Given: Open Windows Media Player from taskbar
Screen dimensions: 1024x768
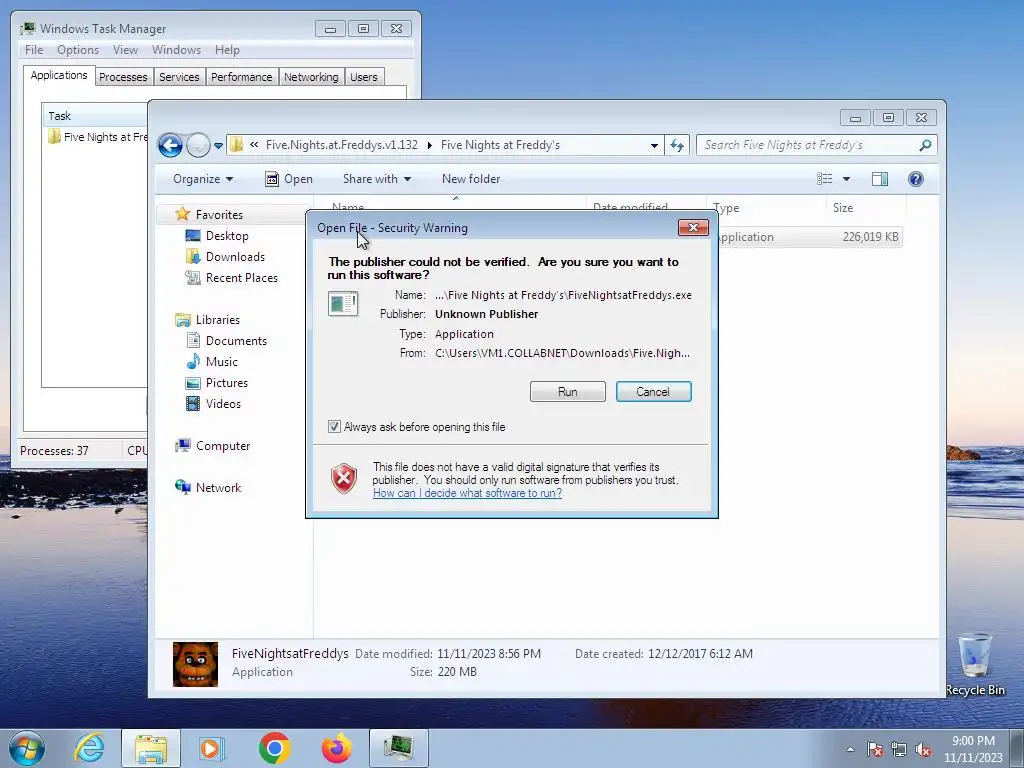Looking at the screenshot, I should pos(212,748).
